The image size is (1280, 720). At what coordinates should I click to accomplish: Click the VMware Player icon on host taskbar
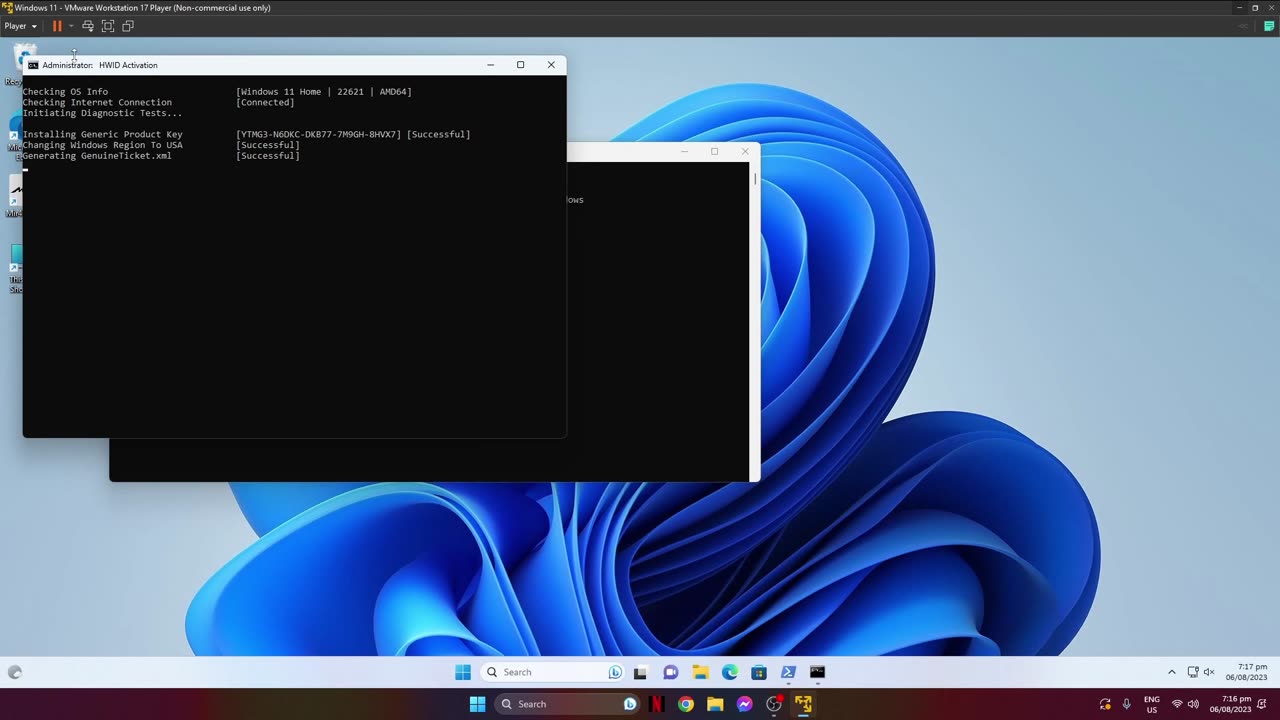pyautogui.click(x=803, y=704)
